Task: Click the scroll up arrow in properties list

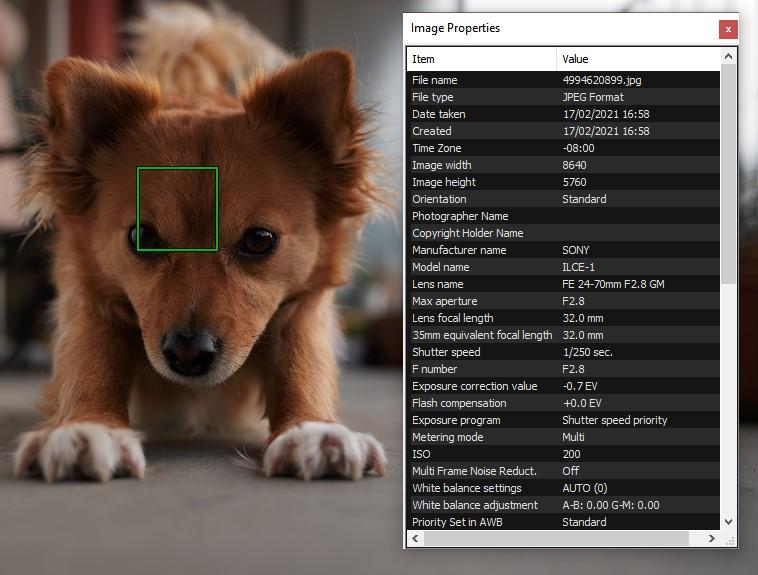Action: tap(729, 57)
